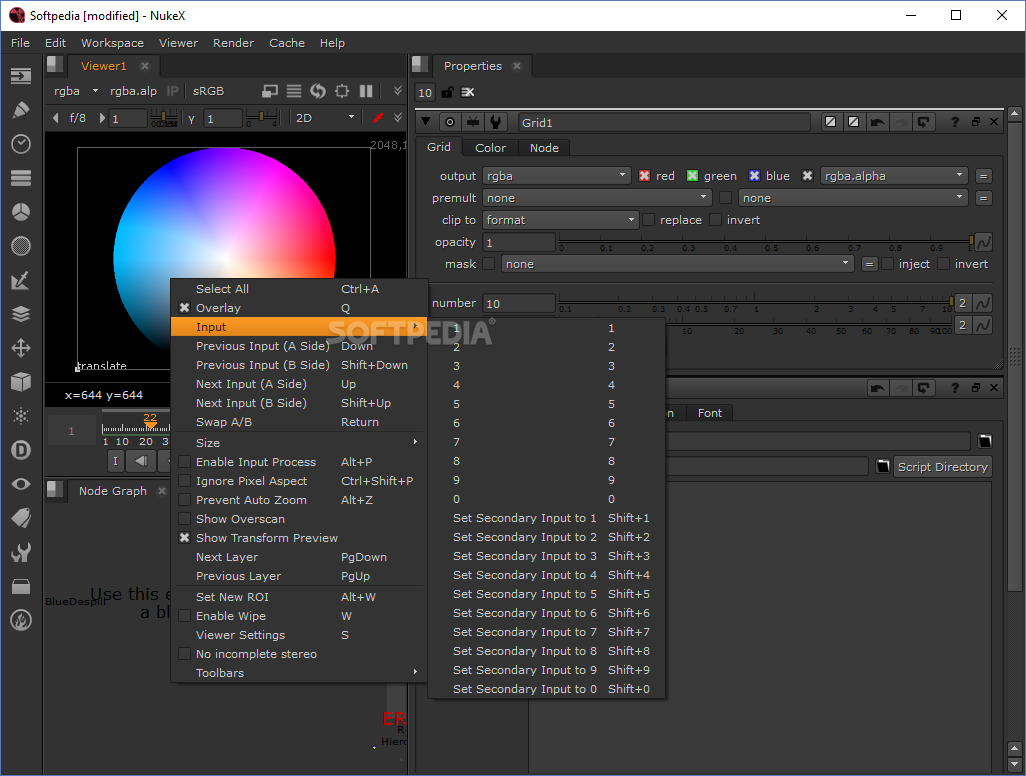The width and height of the screenshot is (1026, 776).
Task: Open opacity animation curve icon
Action: (983, 242)
